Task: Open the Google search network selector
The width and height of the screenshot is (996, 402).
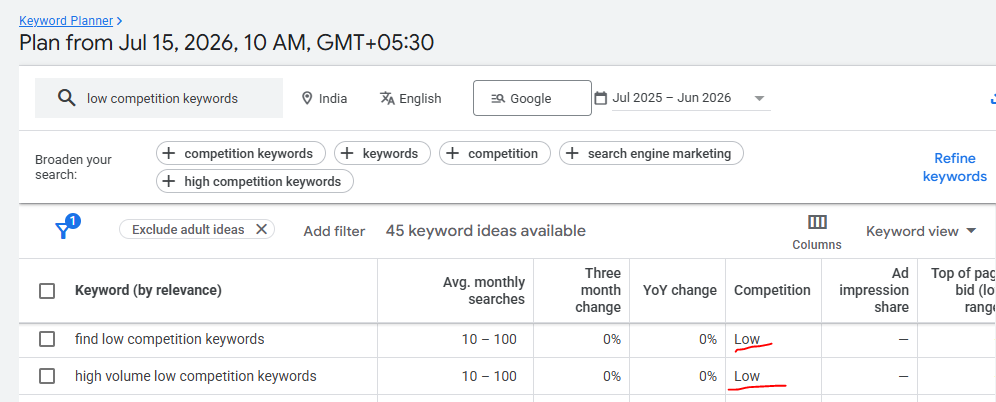Action: (x=532, y=98)
